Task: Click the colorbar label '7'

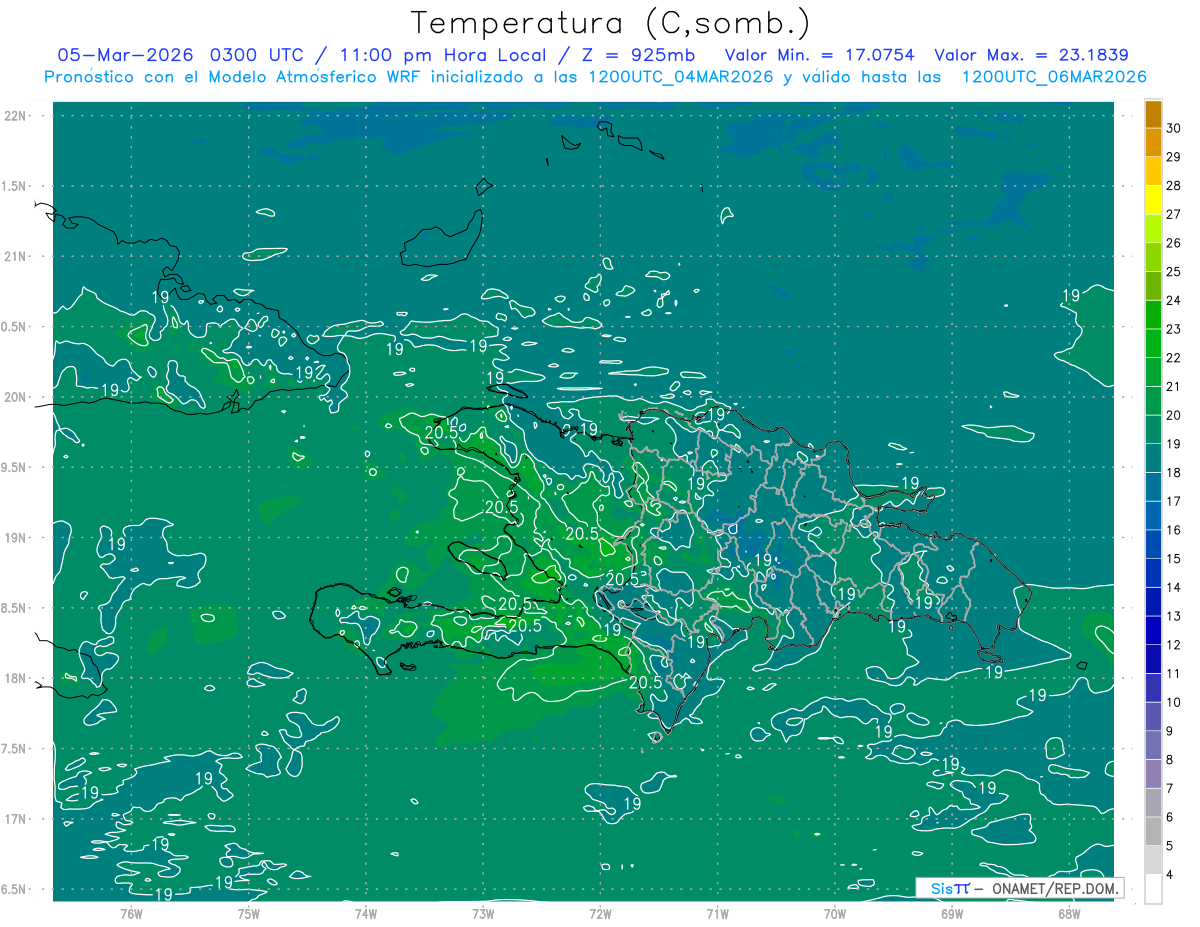Action: (x=1171, y=788)
